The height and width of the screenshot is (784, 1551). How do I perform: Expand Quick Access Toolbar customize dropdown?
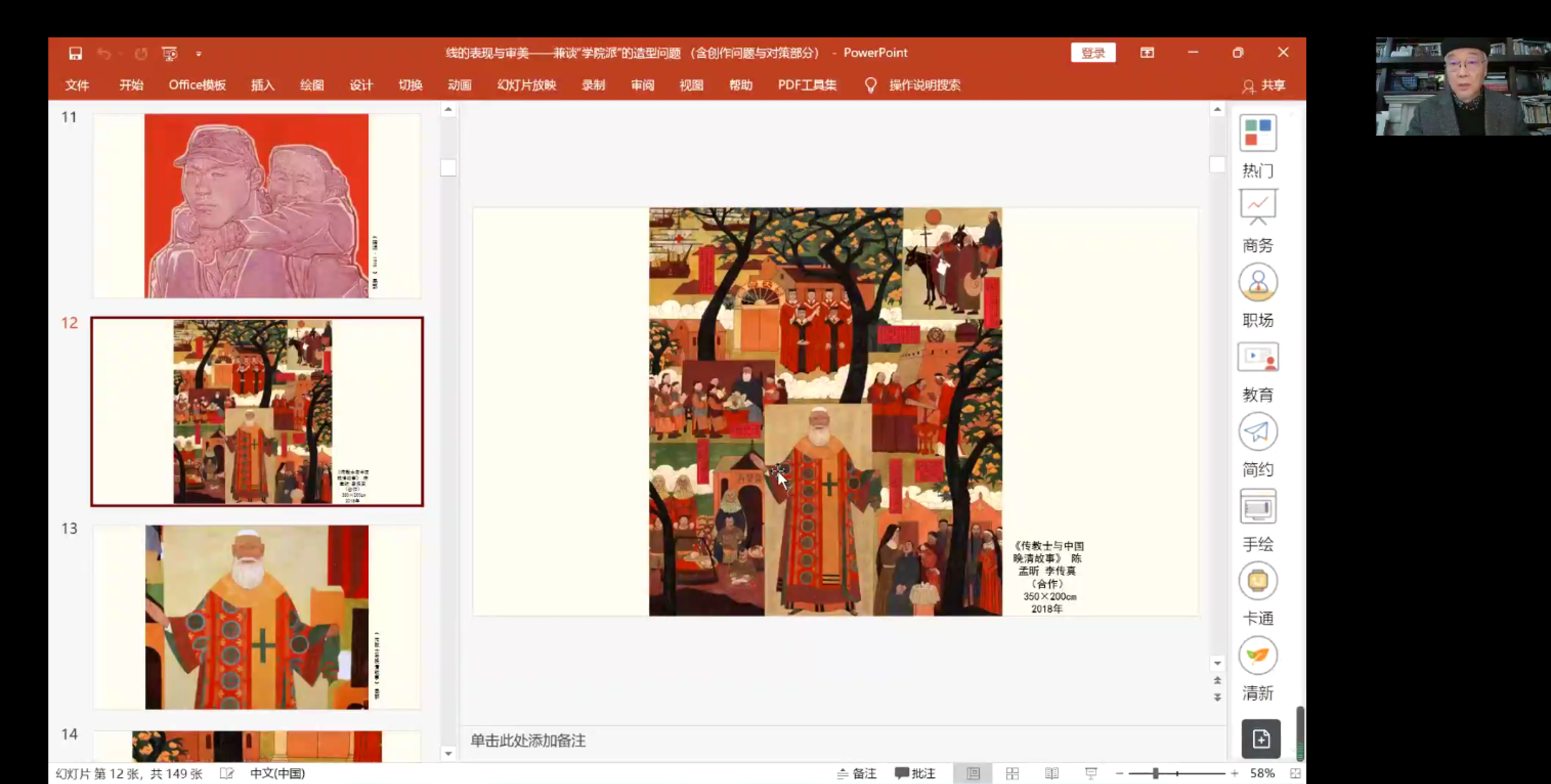(199, 54)
